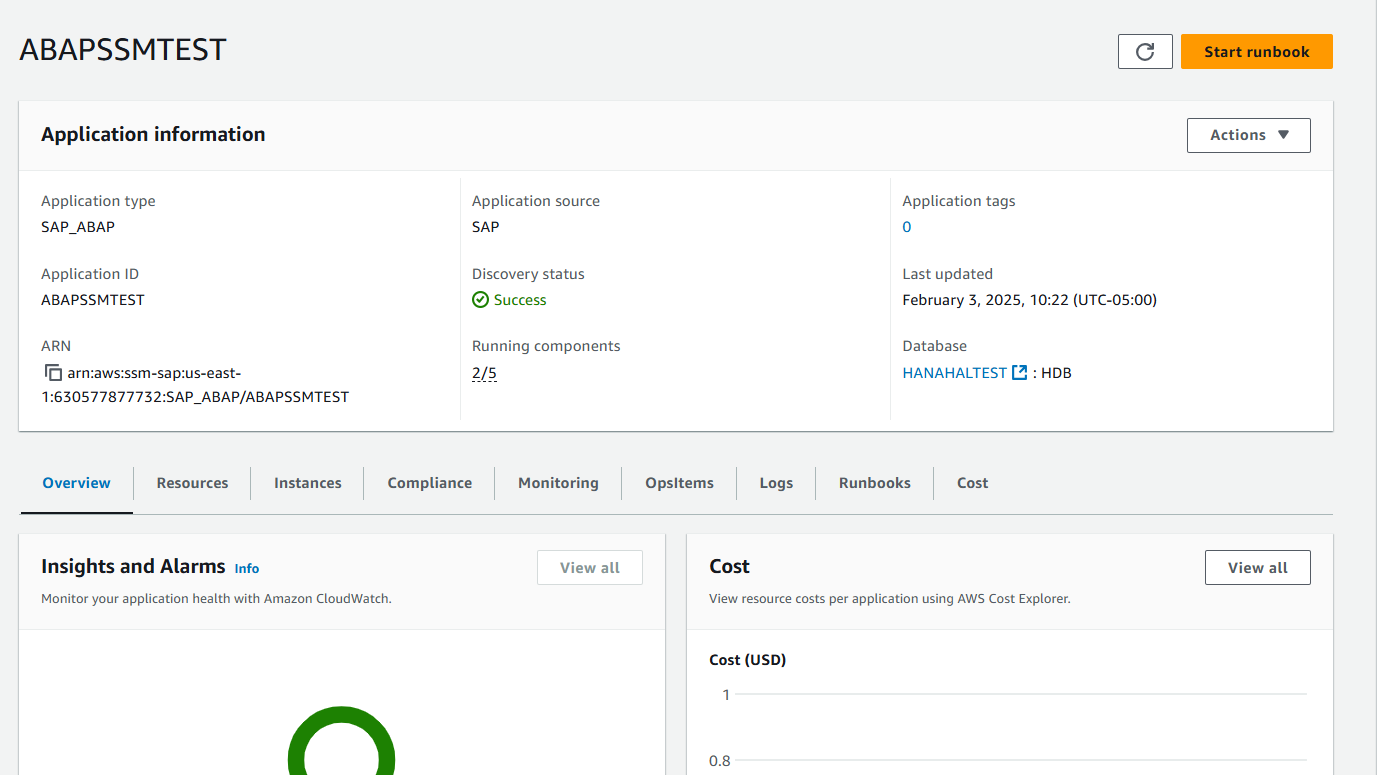The image size is (1380, 775).
Task: Click the application tags count 0
Action: point(907,227)
